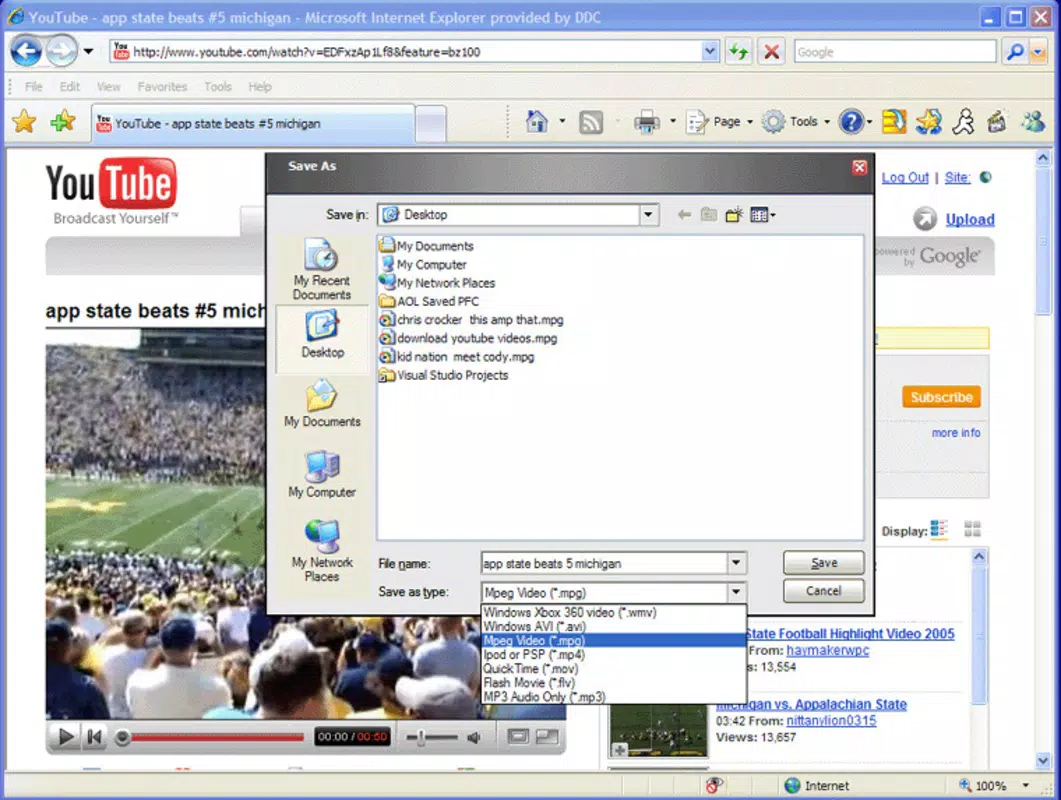Select My Computer in the places bar
The height and width of the screenshot is (800, 1061).
(322, 474)
